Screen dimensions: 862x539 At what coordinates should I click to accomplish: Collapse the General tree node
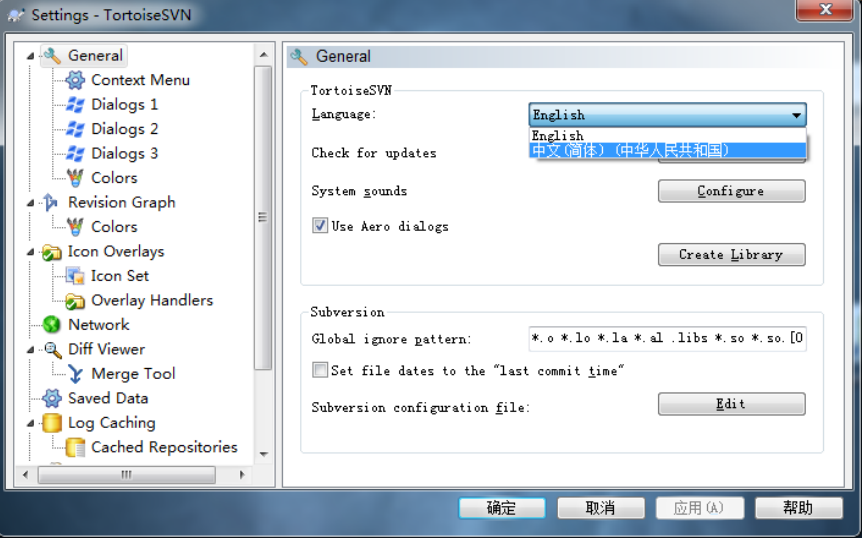pos(31,56)
